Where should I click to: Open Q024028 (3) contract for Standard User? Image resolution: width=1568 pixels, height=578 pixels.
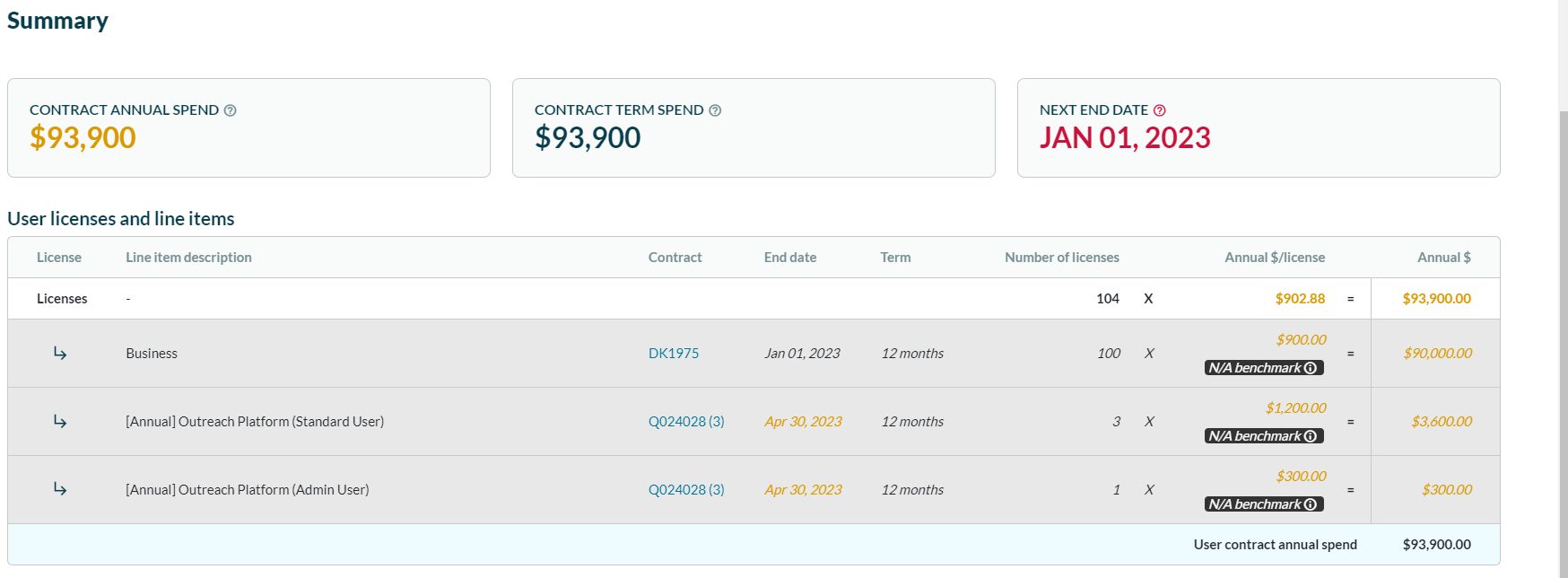click(x=686, y=422)
